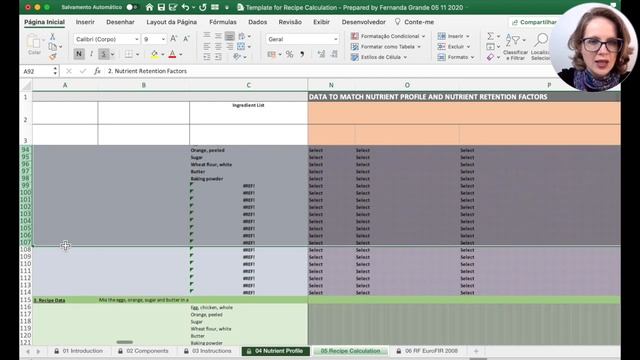640x360 pixels.
Task: Click the horizontal sheet scrollbar thumb
Action: point(124,342)
